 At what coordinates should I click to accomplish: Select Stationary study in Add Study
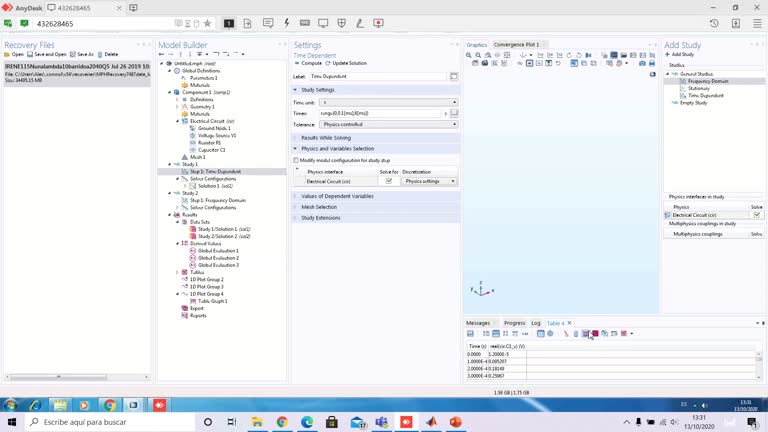698,89
